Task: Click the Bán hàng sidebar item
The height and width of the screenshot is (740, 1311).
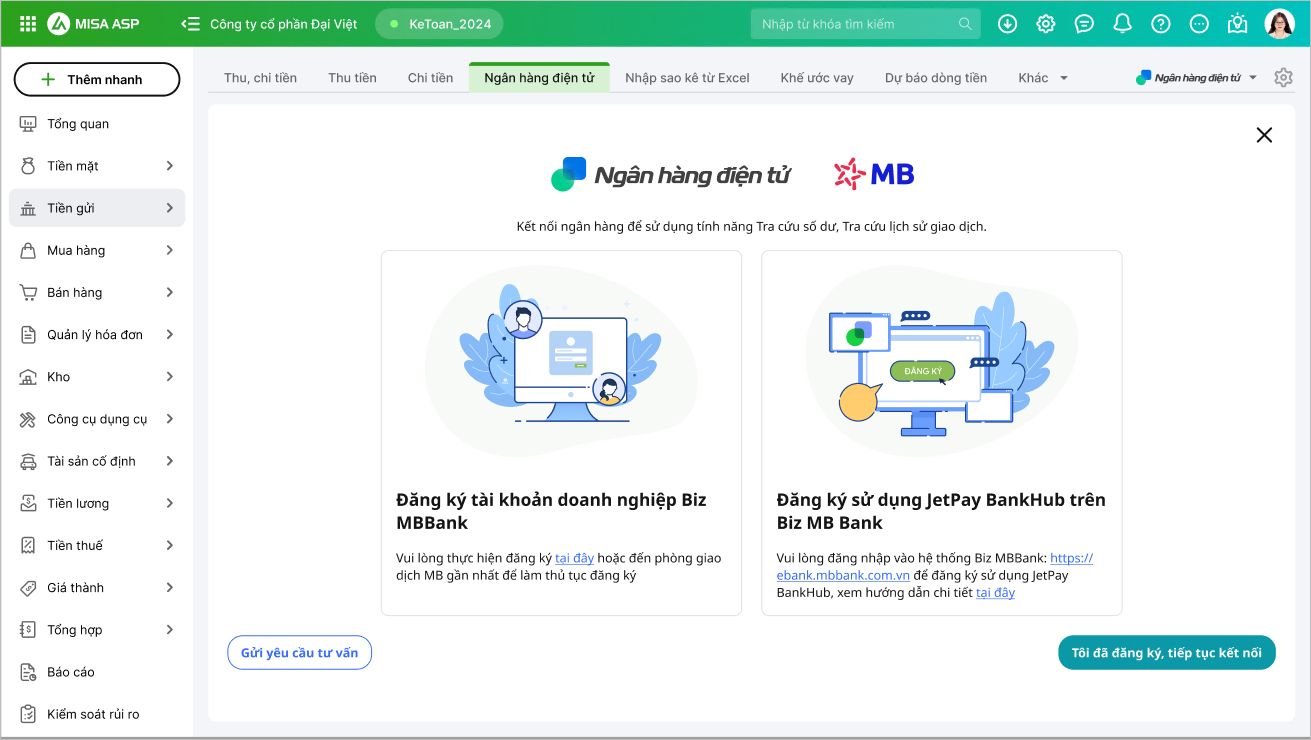Action: click(x=97, y=292)
